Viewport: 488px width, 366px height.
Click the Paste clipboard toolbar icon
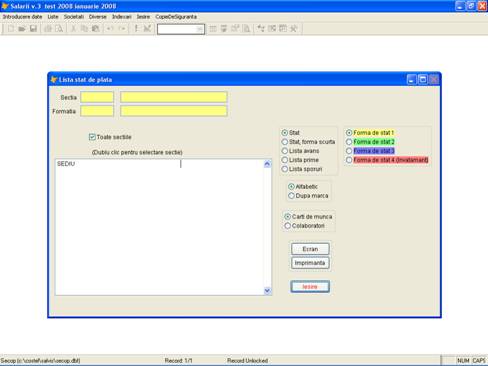[96, 29]
